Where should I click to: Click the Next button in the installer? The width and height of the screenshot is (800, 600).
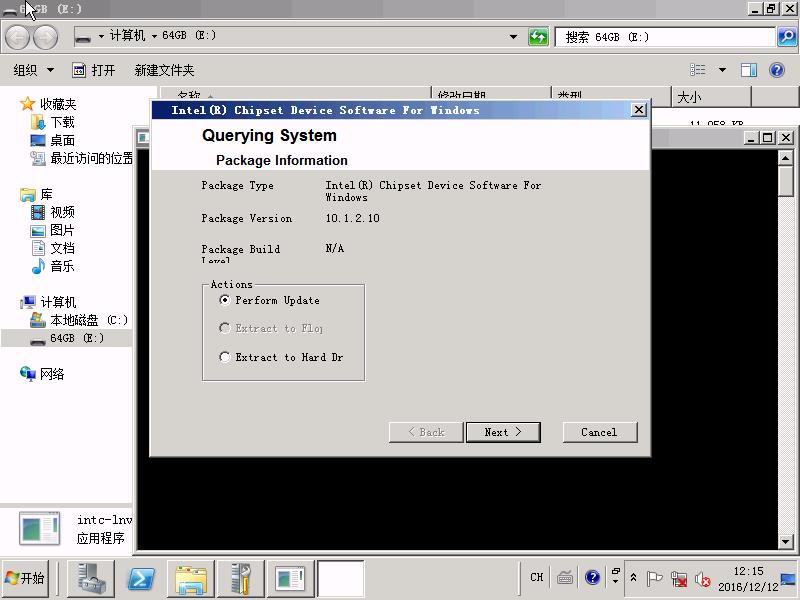click(x=503, y=432)
